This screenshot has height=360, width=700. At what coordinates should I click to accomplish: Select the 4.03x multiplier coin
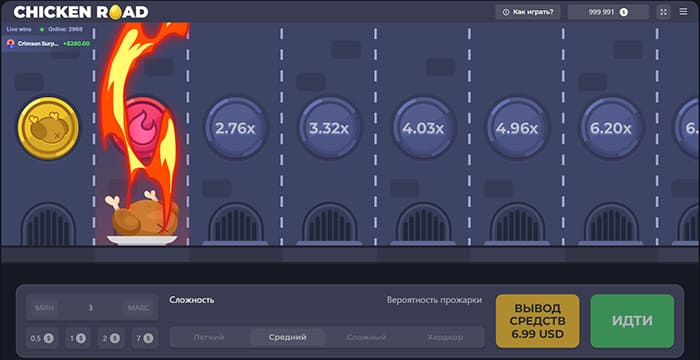click(423, 128)
